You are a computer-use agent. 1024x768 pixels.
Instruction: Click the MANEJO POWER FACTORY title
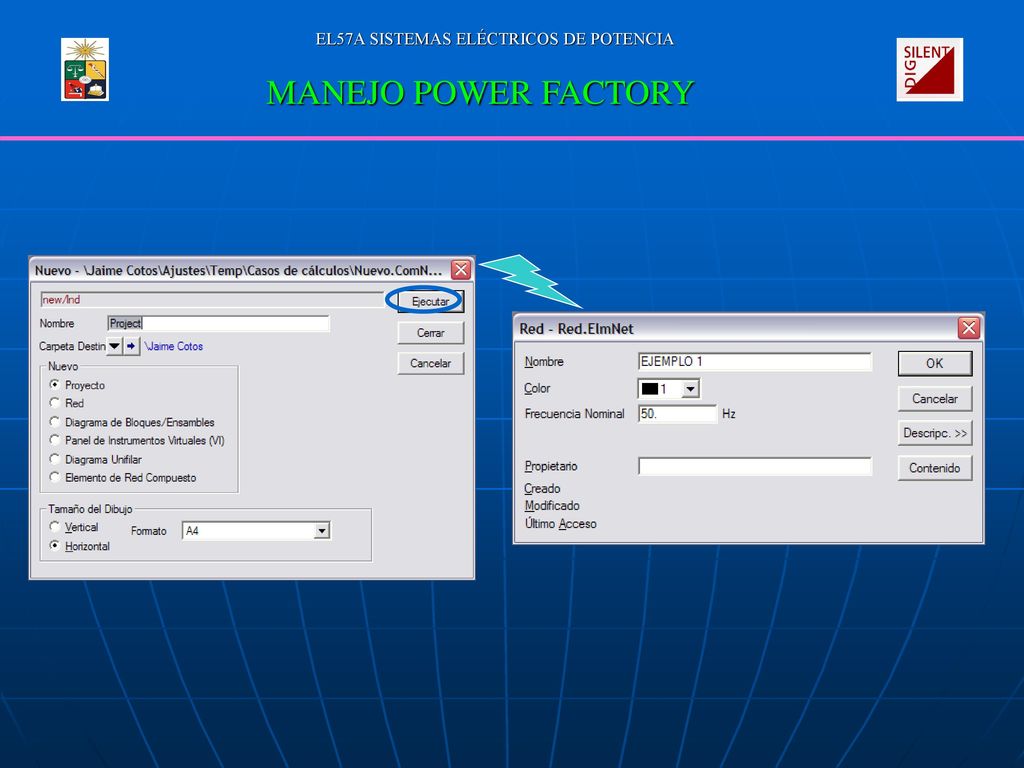480,92
